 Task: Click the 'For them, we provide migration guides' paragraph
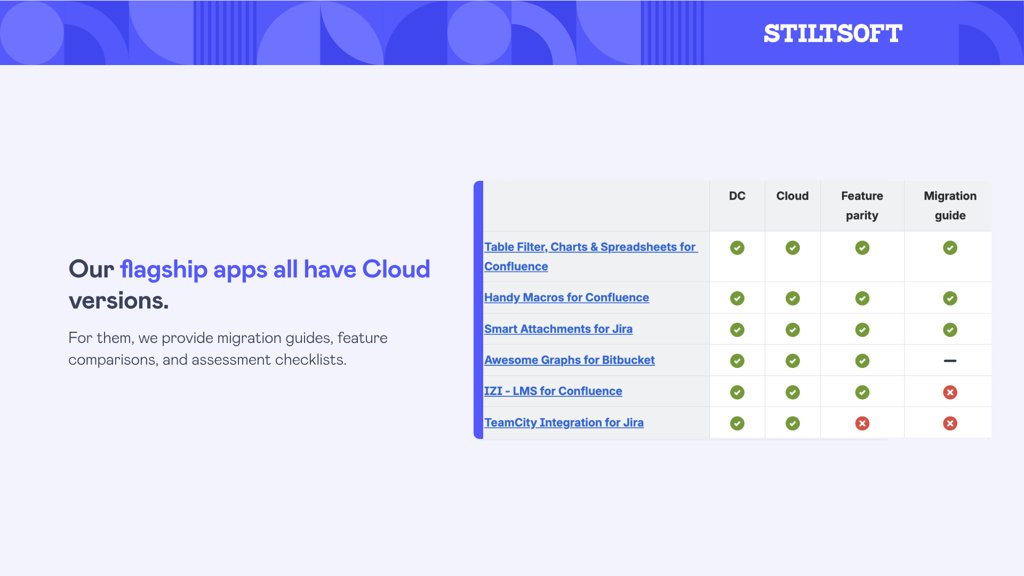coord(228,348)
